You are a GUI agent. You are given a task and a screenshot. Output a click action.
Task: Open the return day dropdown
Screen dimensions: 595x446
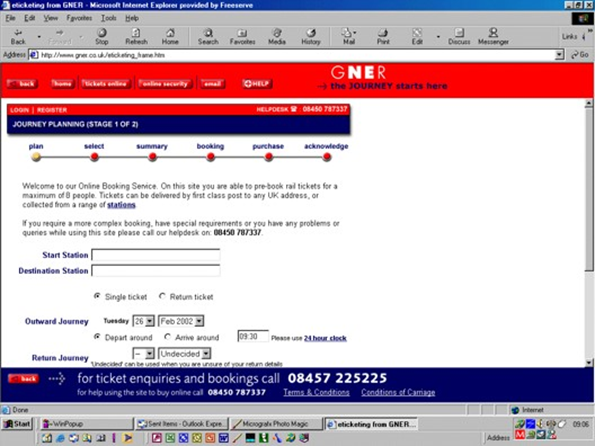[x=143, y=354]
